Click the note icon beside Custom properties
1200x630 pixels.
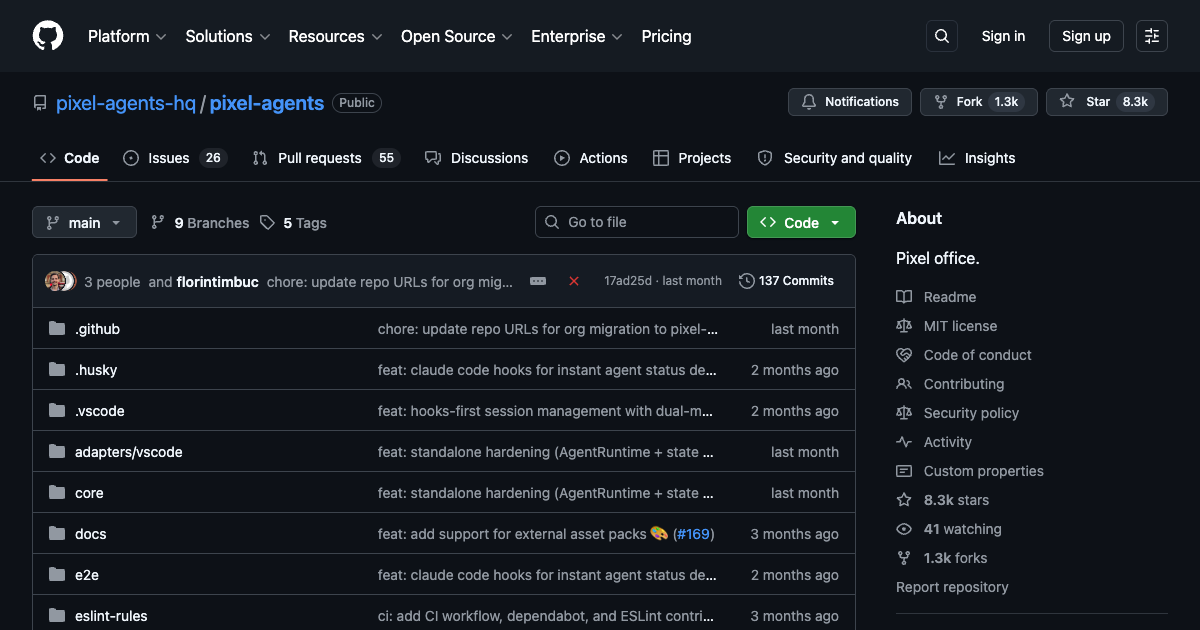coord(904,471)
